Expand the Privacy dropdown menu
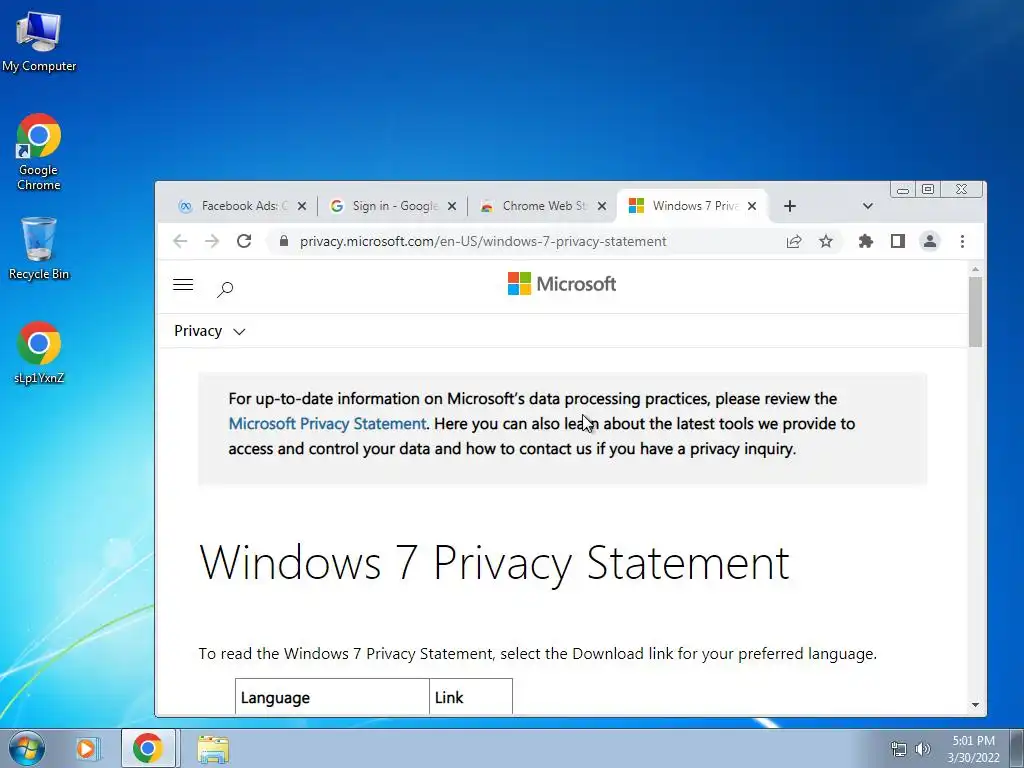Screen dimensions: 1024x768 tap(210, 331)
